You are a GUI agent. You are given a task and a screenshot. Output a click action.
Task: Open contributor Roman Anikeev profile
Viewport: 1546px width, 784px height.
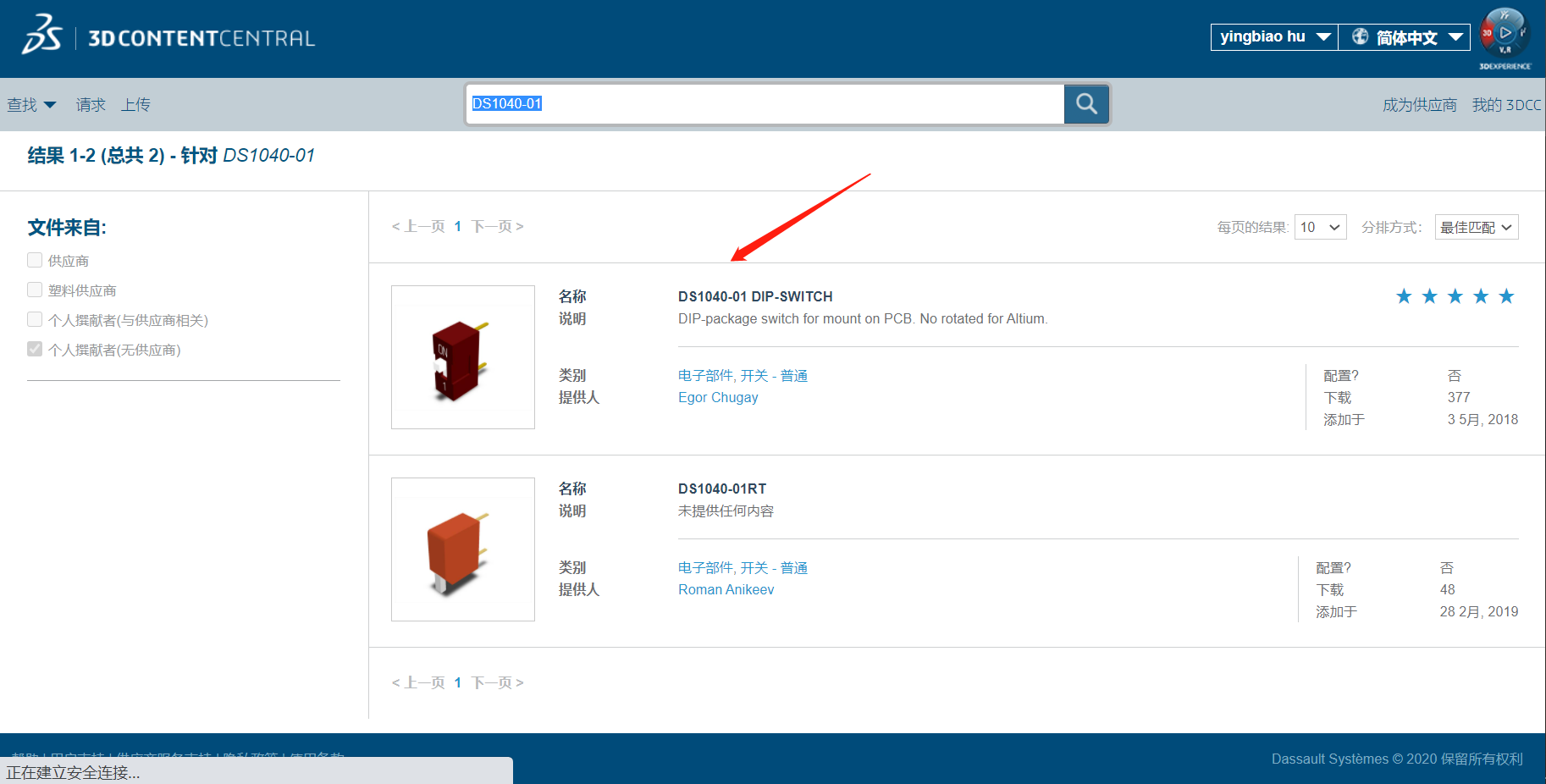coord(726,589)
